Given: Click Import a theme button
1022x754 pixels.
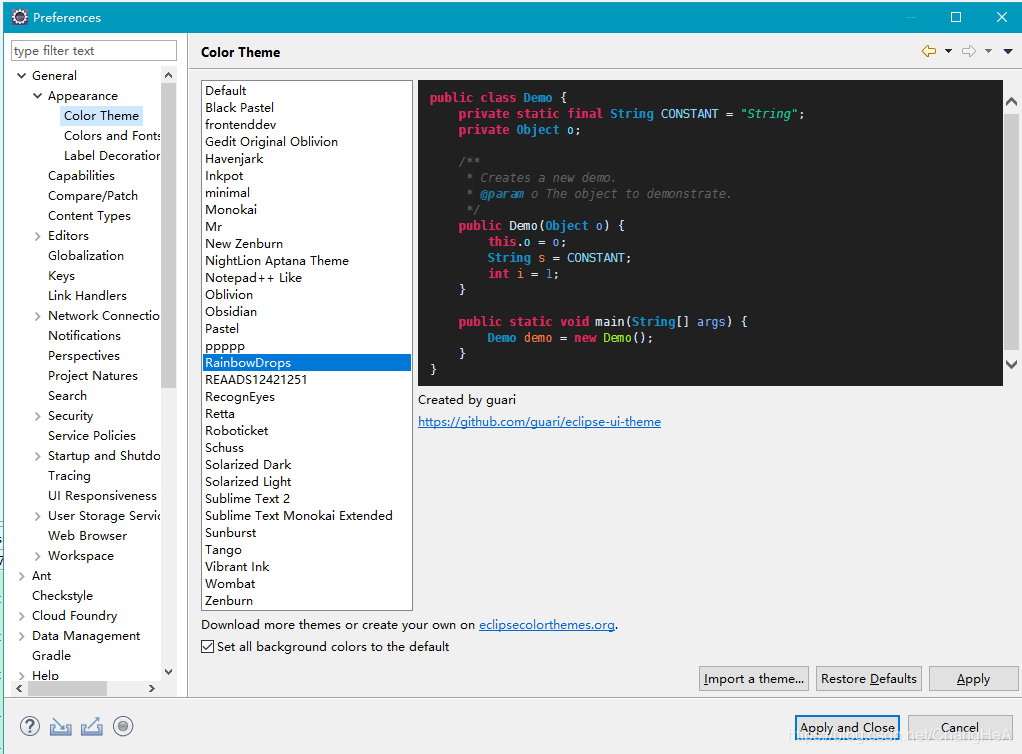Looking at the screenshot, I should [753, 678].
